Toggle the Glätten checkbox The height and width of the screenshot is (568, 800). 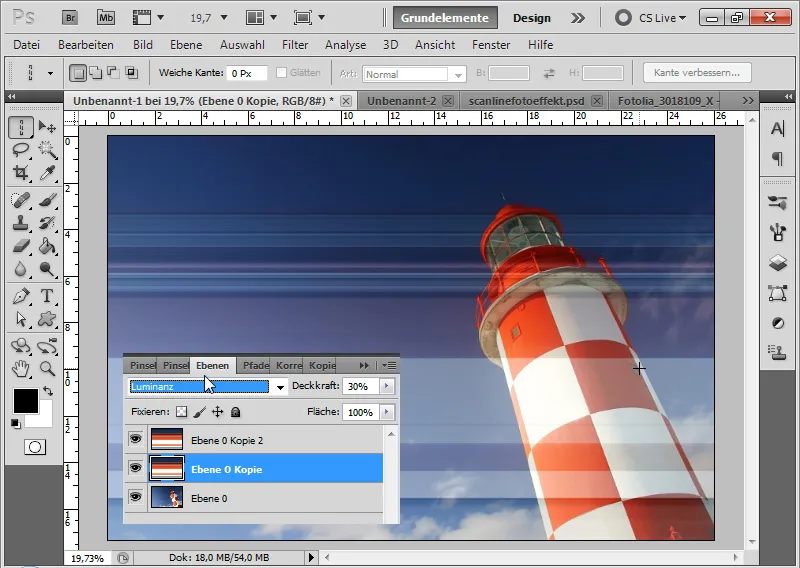[x=281, y=73]
